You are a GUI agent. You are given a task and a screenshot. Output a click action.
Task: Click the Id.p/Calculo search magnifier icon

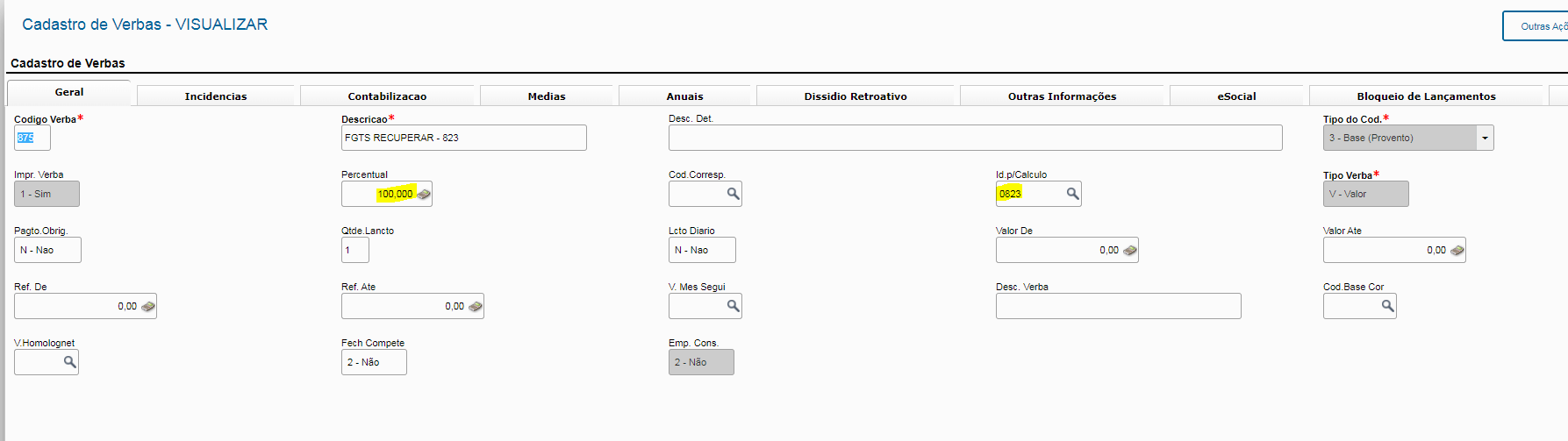[1072, 194]
